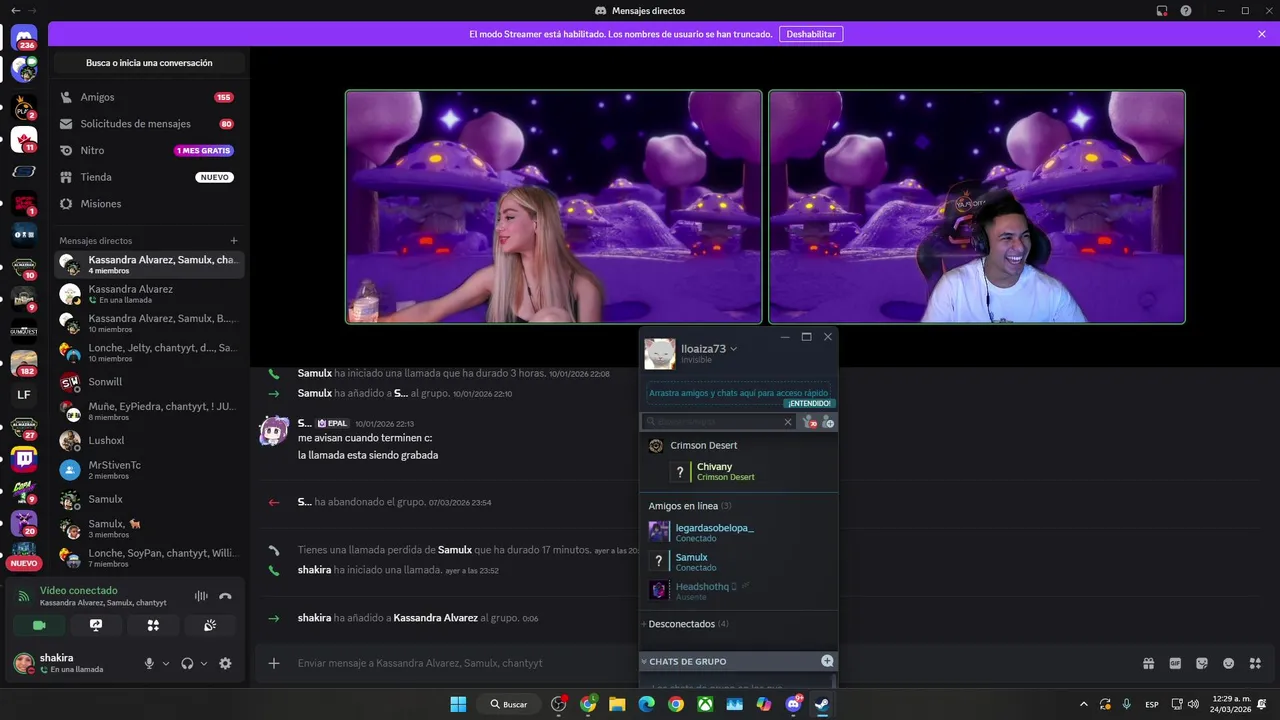The width and height of the screenshot is (1280, 720).
Task: Open the emoji picker
Action: 1228,663
